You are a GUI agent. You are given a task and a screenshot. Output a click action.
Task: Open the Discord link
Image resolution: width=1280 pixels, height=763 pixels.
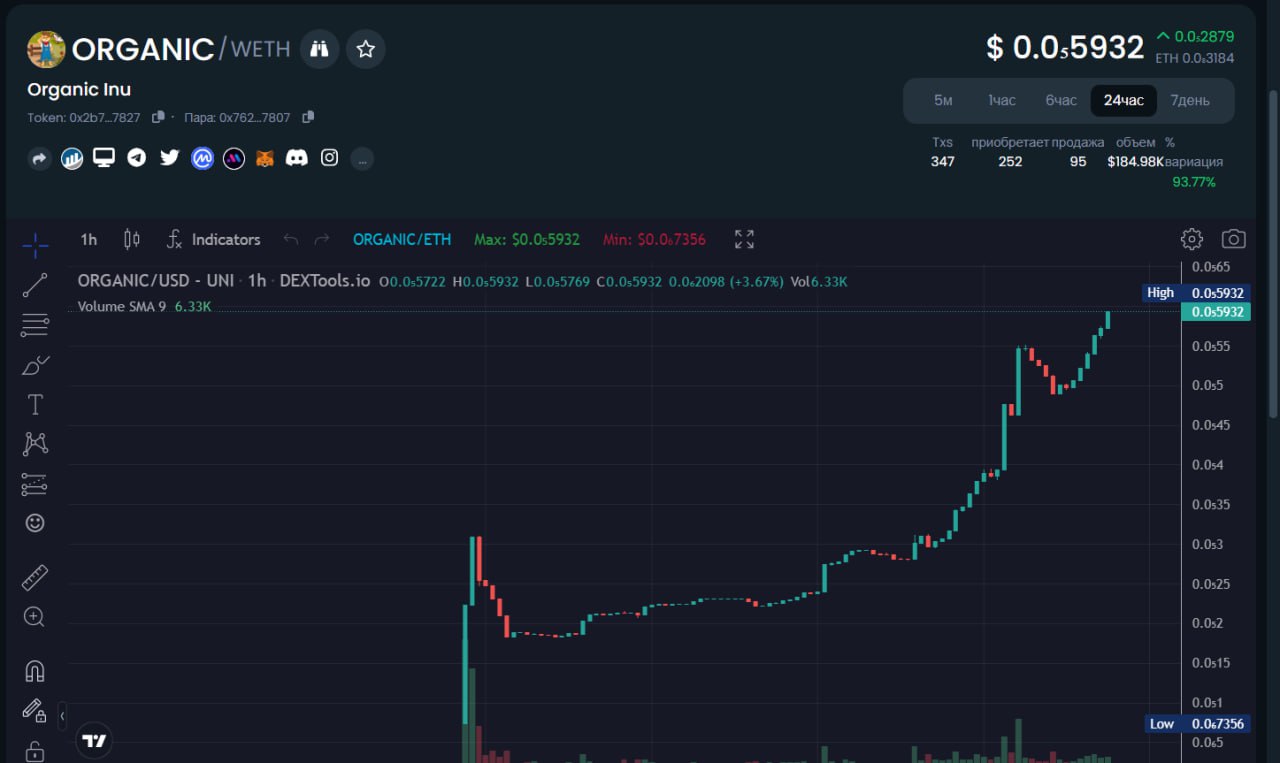point(297,157)
